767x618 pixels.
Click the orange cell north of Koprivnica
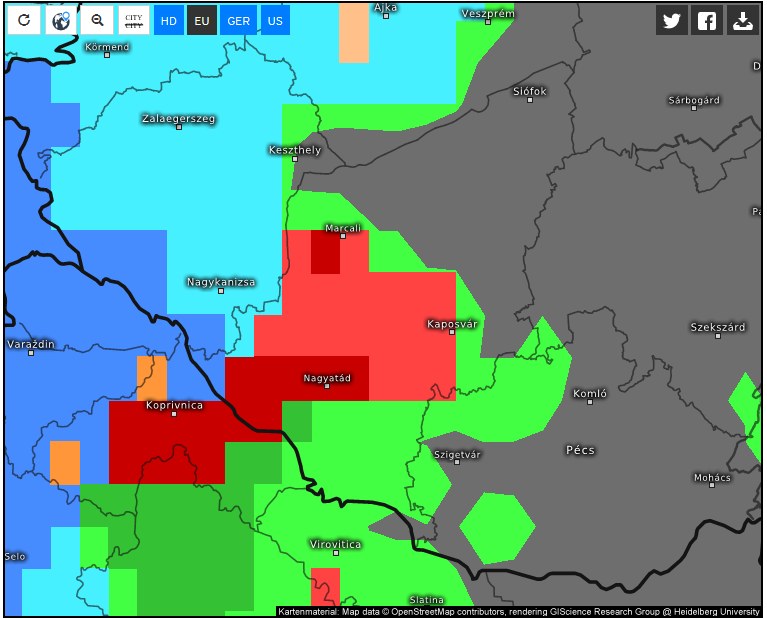152,378
